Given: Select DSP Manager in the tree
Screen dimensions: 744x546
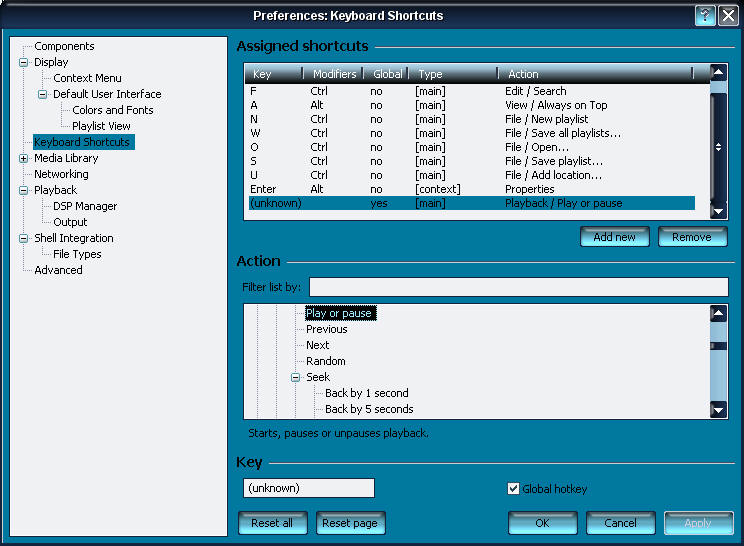Looking at the screenshot, I should coord(85,206).
